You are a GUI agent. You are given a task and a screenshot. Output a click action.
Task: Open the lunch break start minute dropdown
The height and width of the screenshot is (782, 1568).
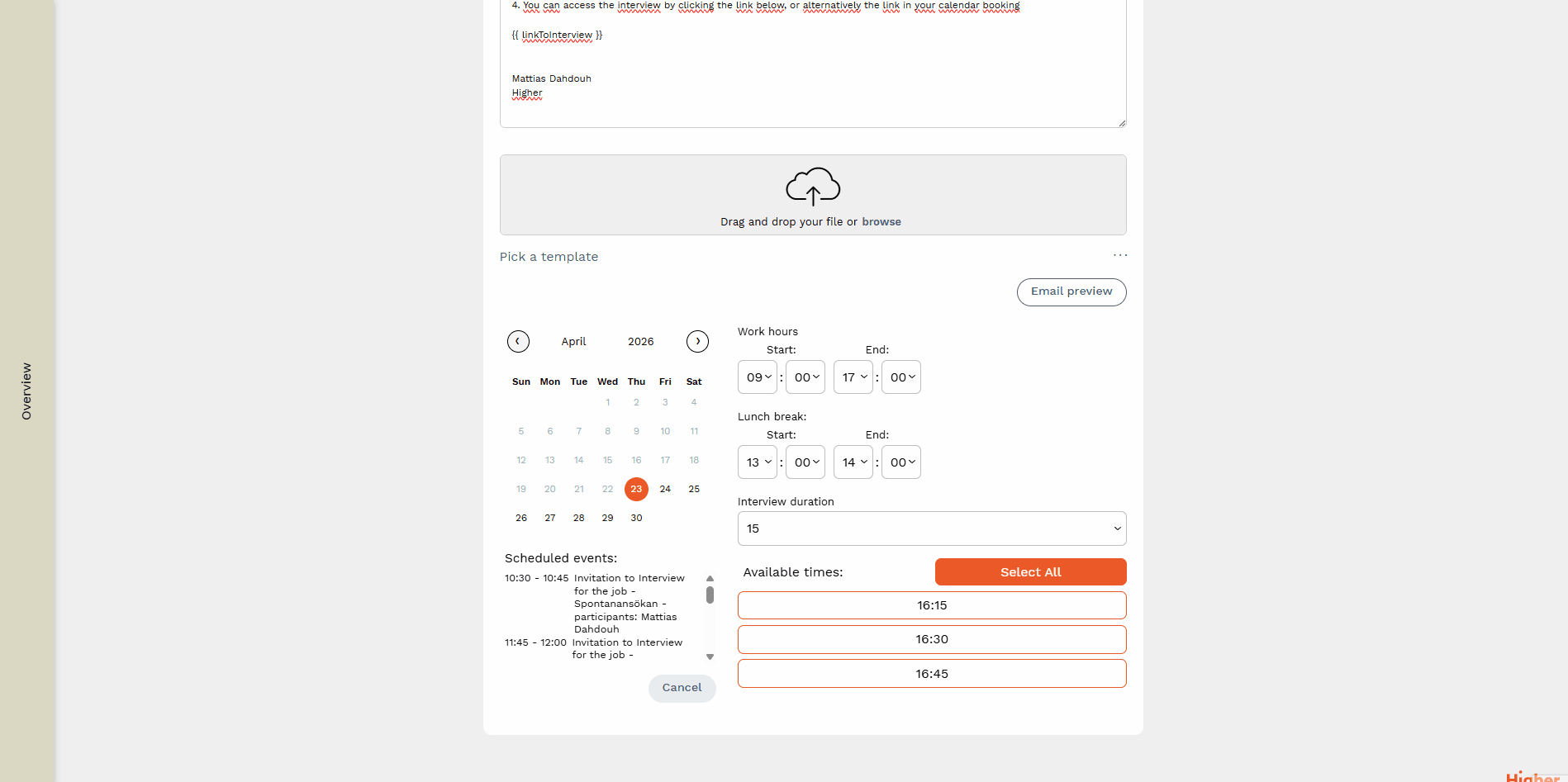coord(805,462)
